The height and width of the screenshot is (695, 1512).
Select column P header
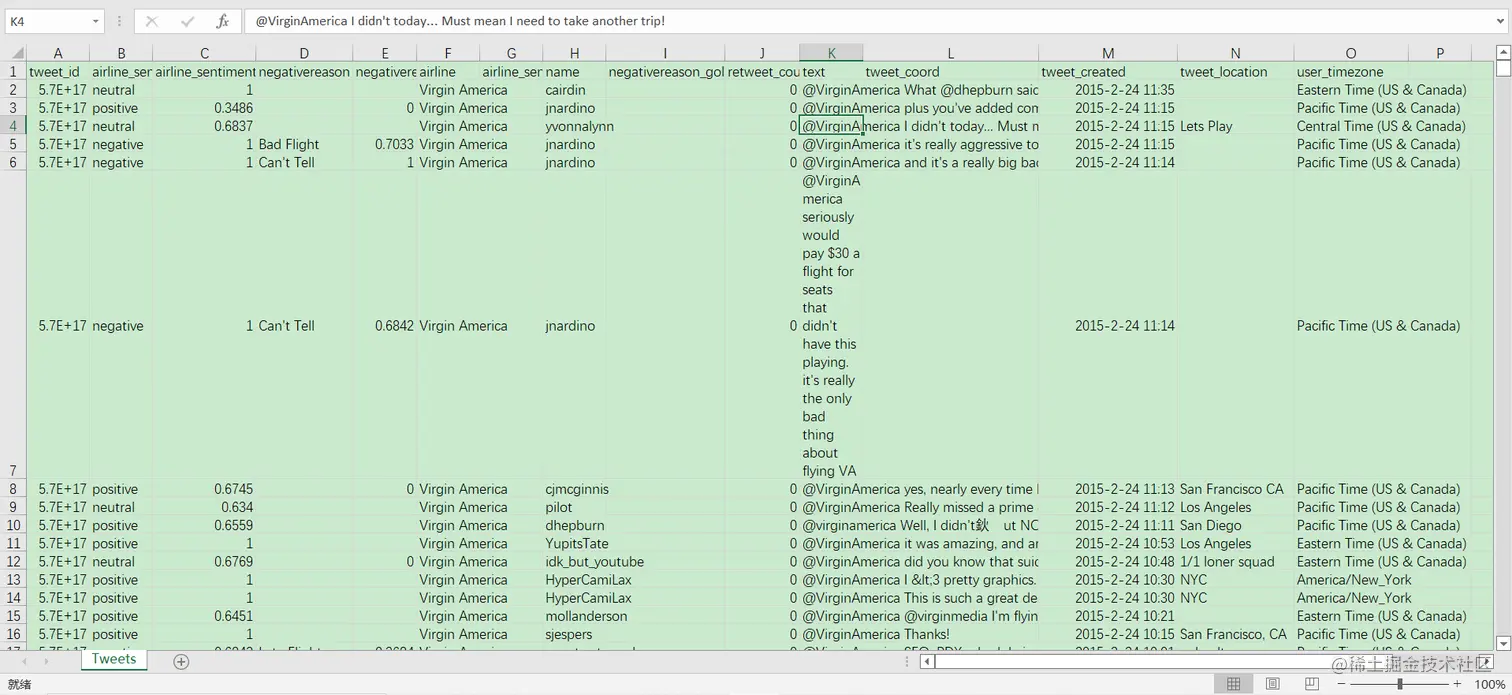(x=1440, y=53)
